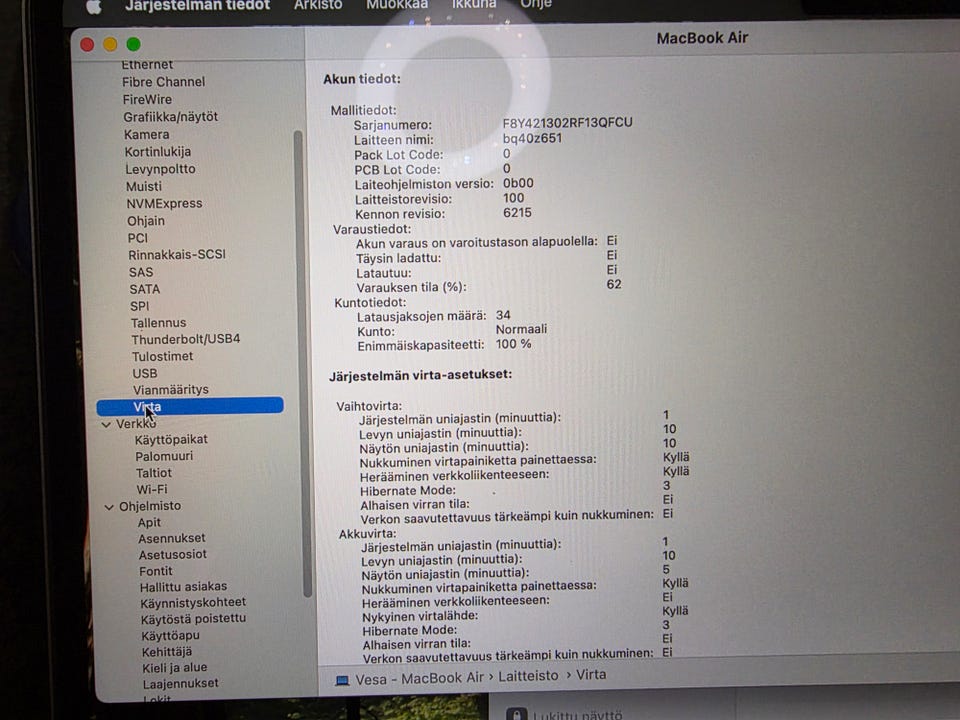Select NVMExpress in the sidebar
Image resolution: width=960 pixels, height=720 pixels.
(164, 203)
